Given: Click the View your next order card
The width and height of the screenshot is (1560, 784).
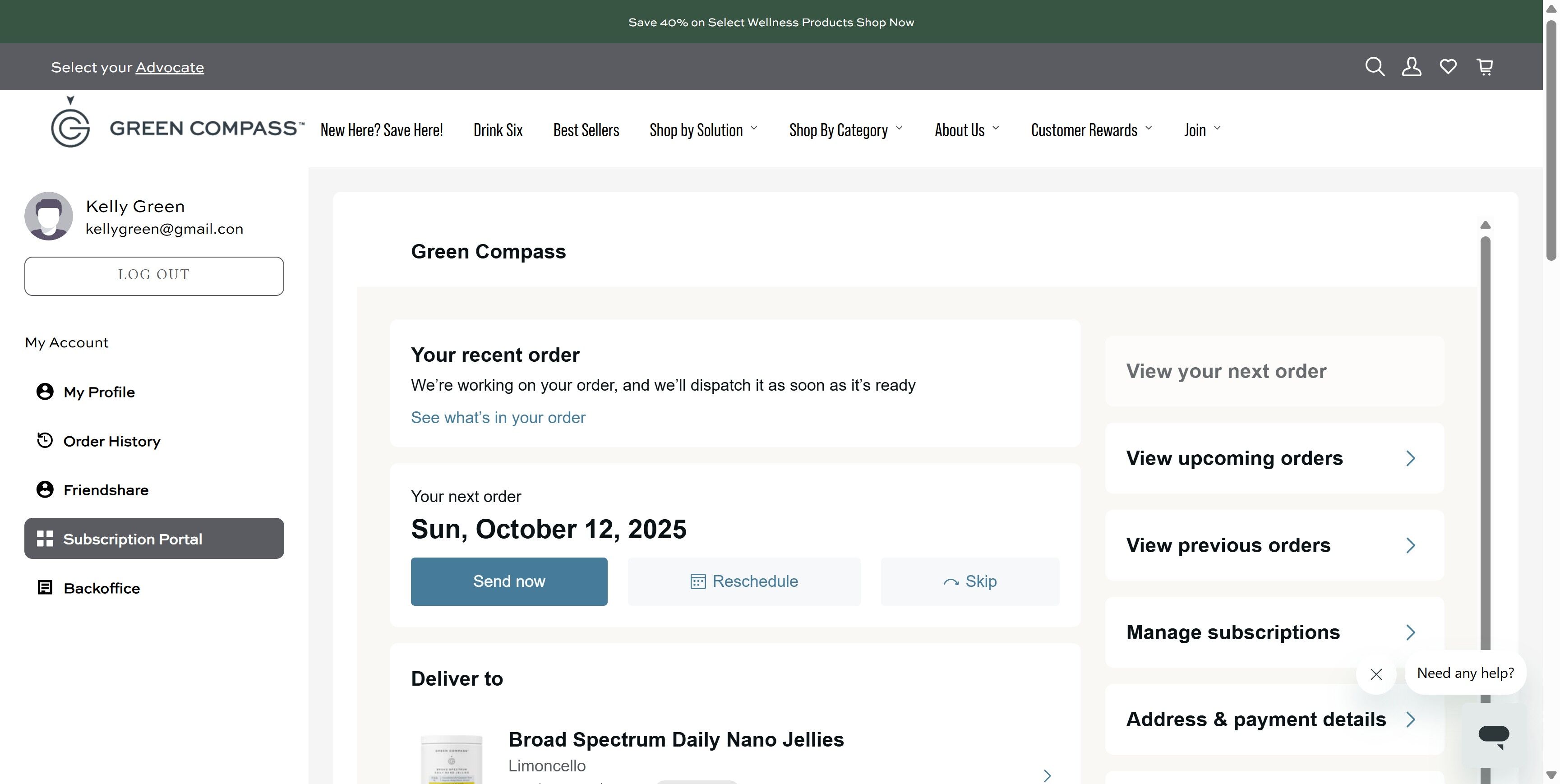Looking at the screenshot, I should [1274, 371].
